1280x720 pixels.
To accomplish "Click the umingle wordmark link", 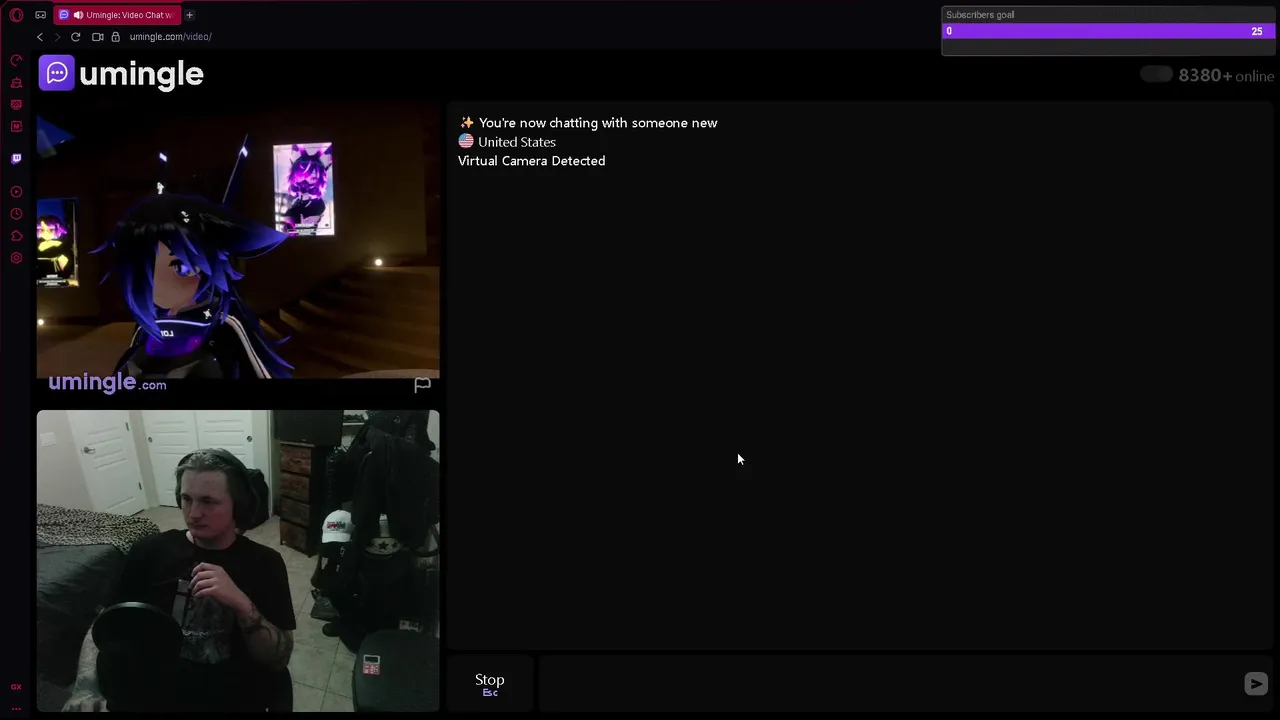I will (141, 74).
